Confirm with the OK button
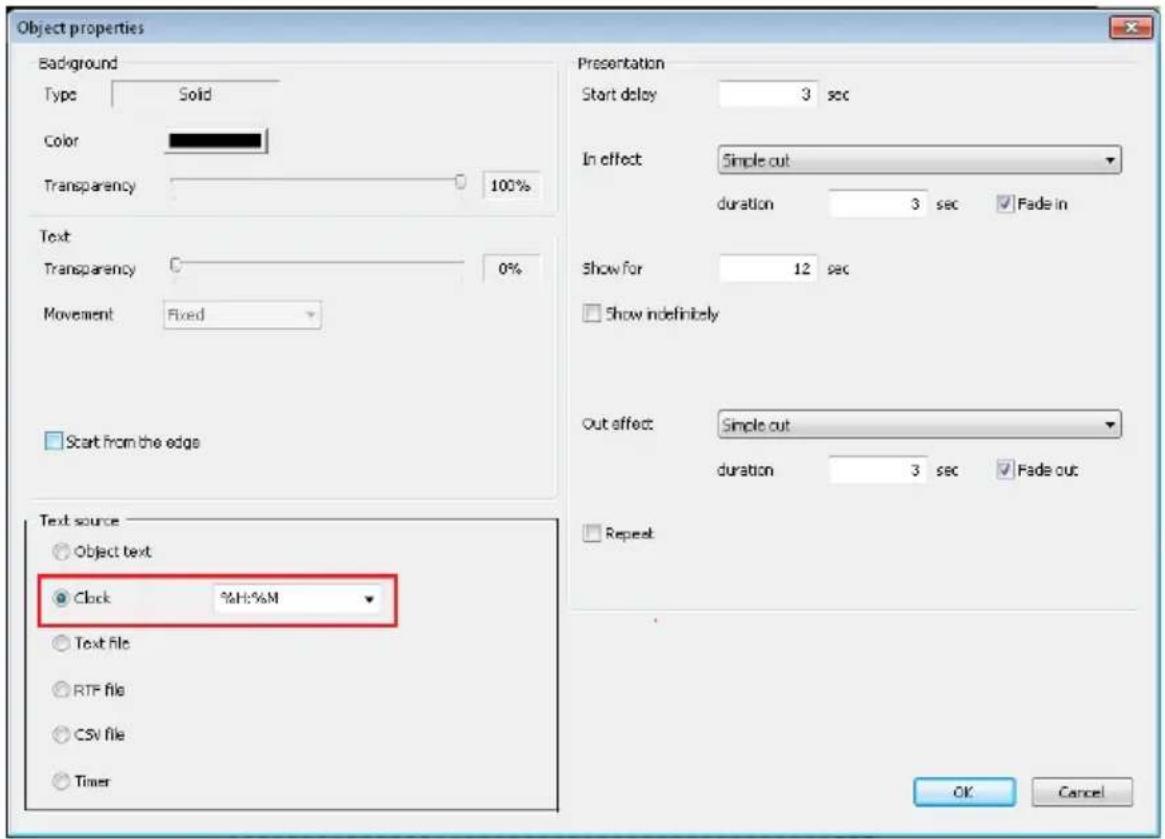This screenshot has height=839, width=1165. [x=964, y=792]
